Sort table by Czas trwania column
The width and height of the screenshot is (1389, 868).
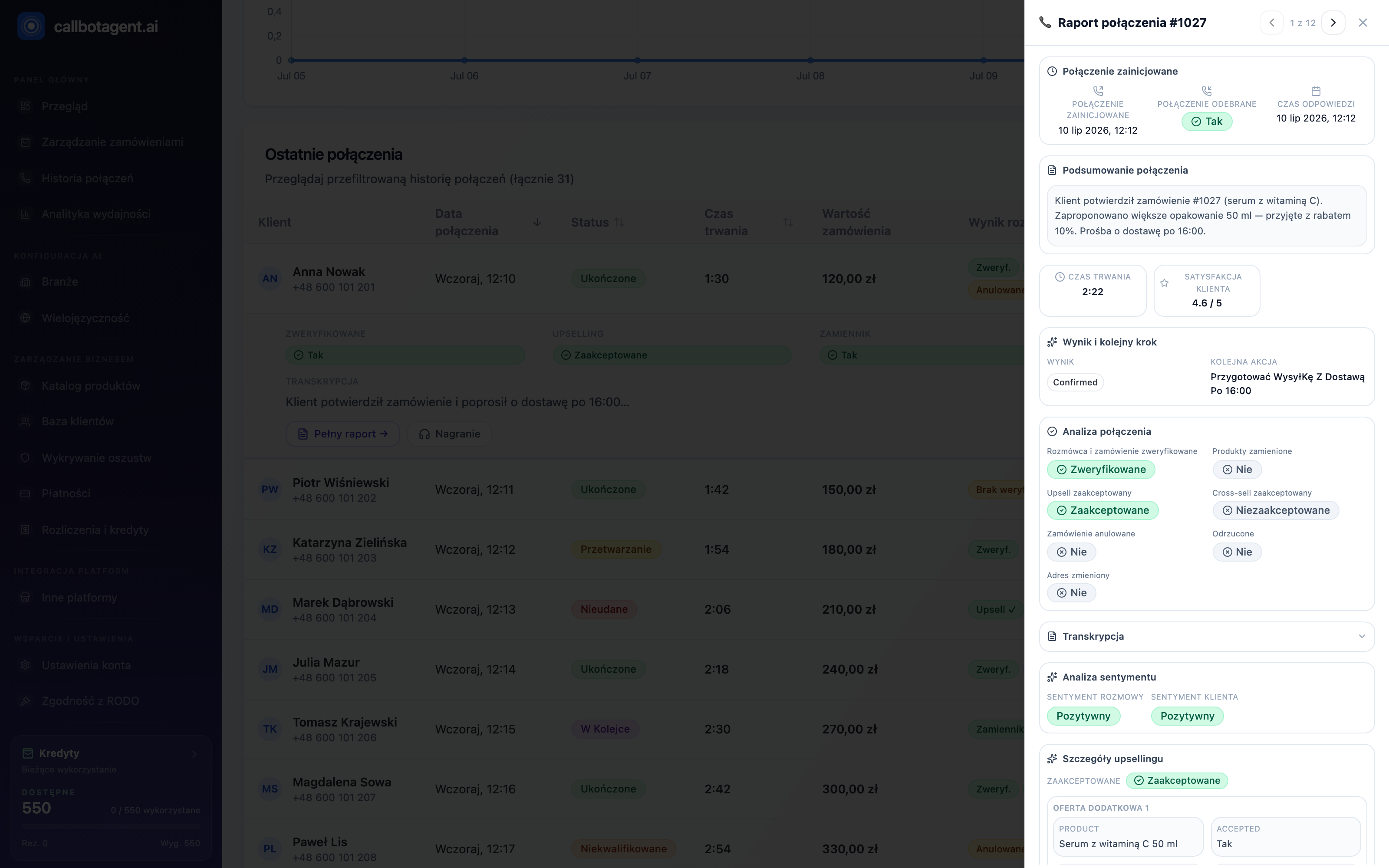[788, 222]
